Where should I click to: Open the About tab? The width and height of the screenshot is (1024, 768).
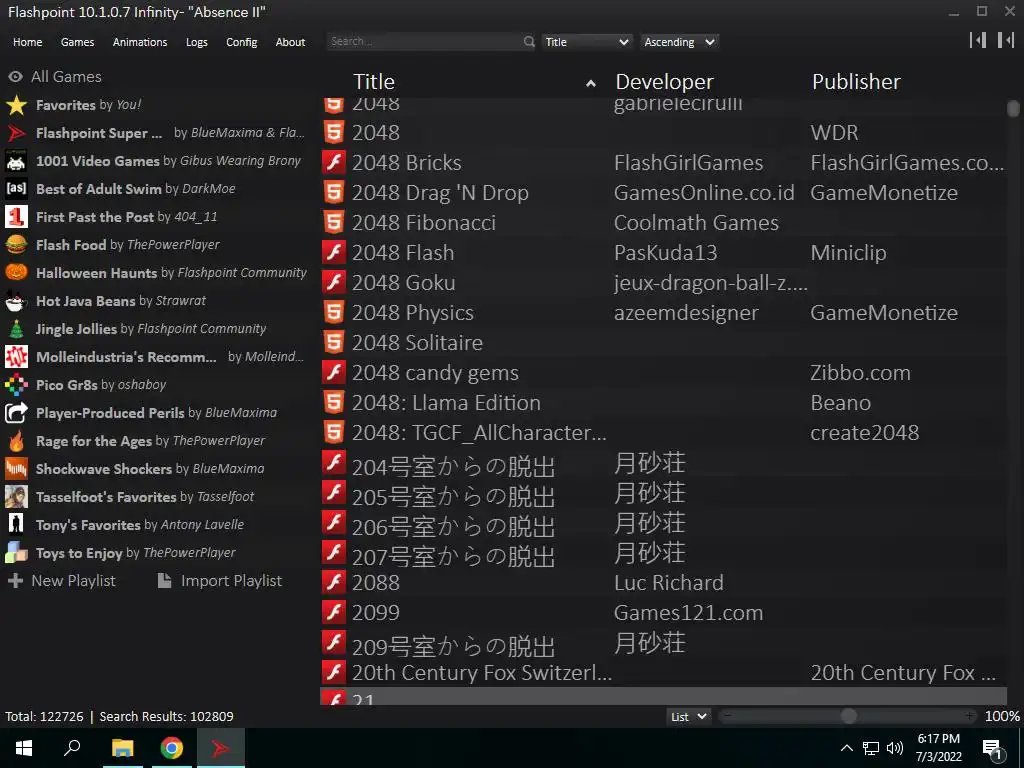click(x=290, y=42)
